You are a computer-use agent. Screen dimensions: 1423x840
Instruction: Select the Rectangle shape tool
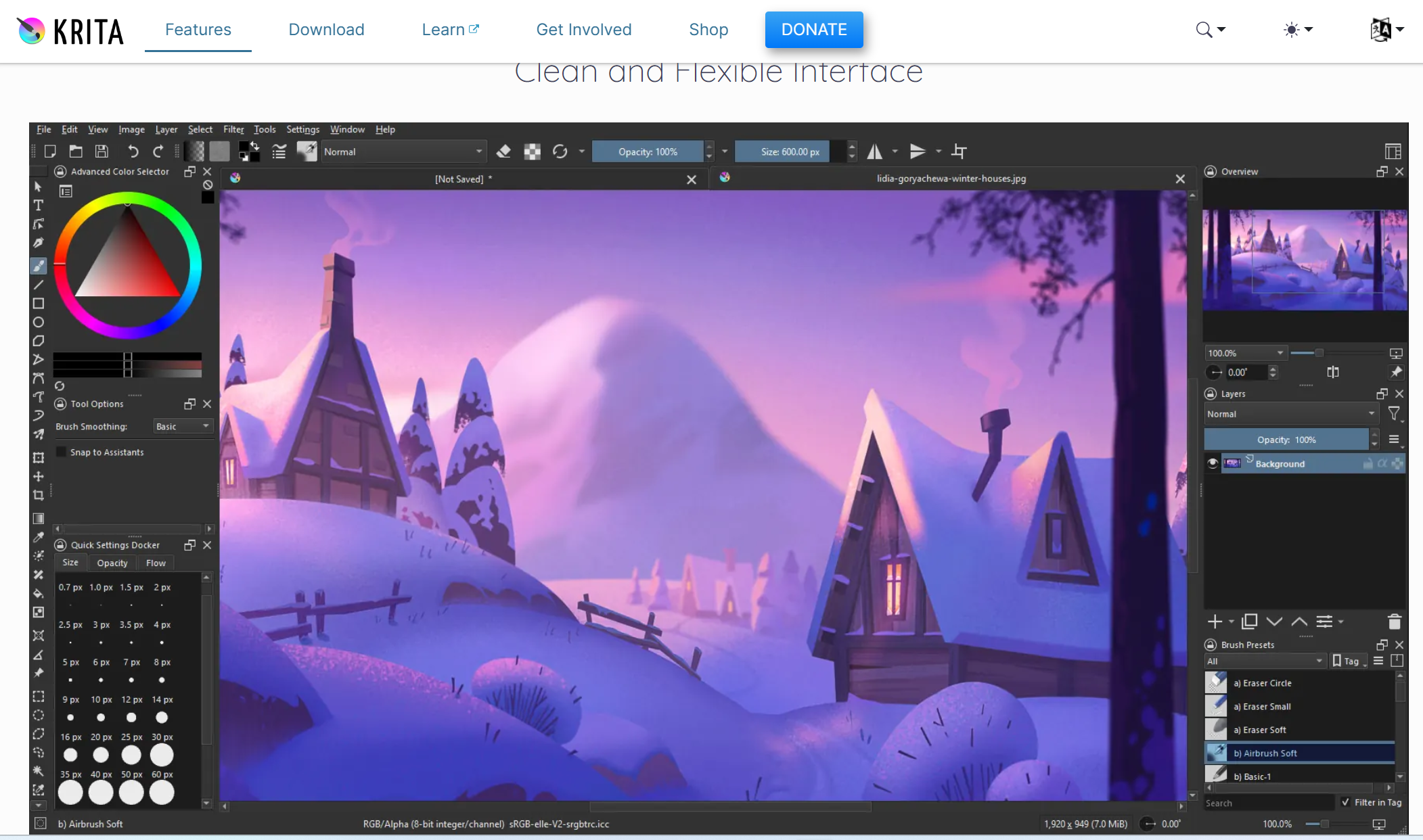pyautogui.click(x=39, y=304)
